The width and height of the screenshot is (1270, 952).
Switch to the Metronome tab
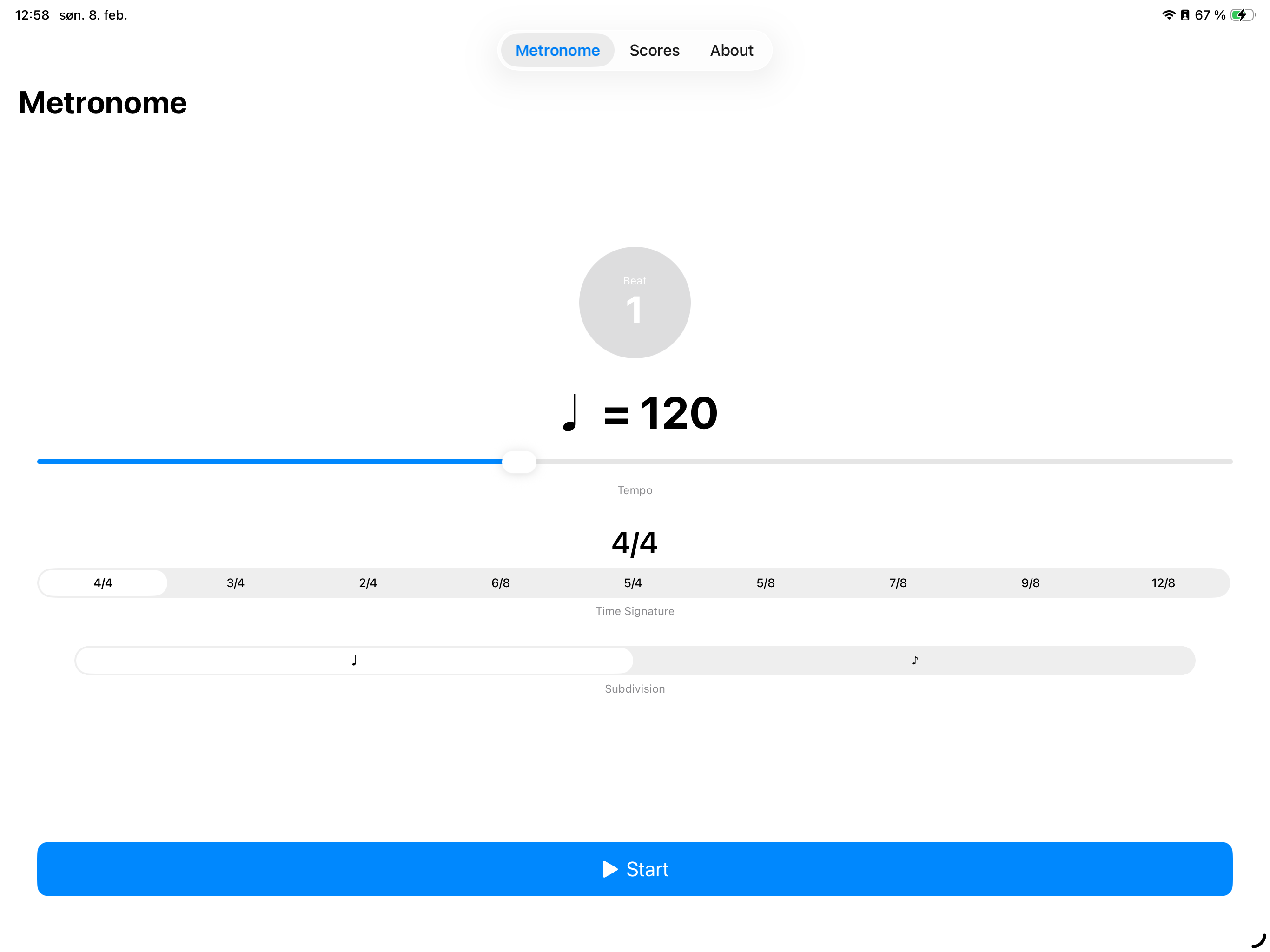[x=557, y=51]
